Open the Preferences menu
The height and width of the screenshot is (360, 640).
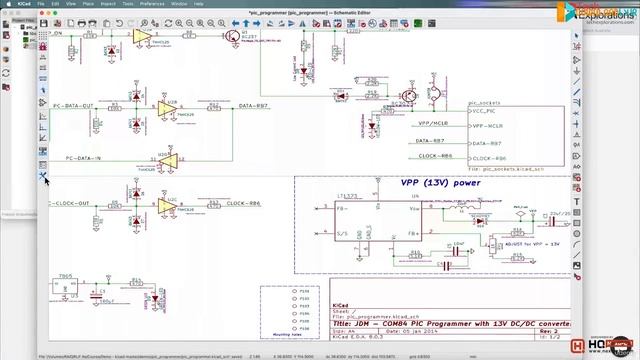152,4
